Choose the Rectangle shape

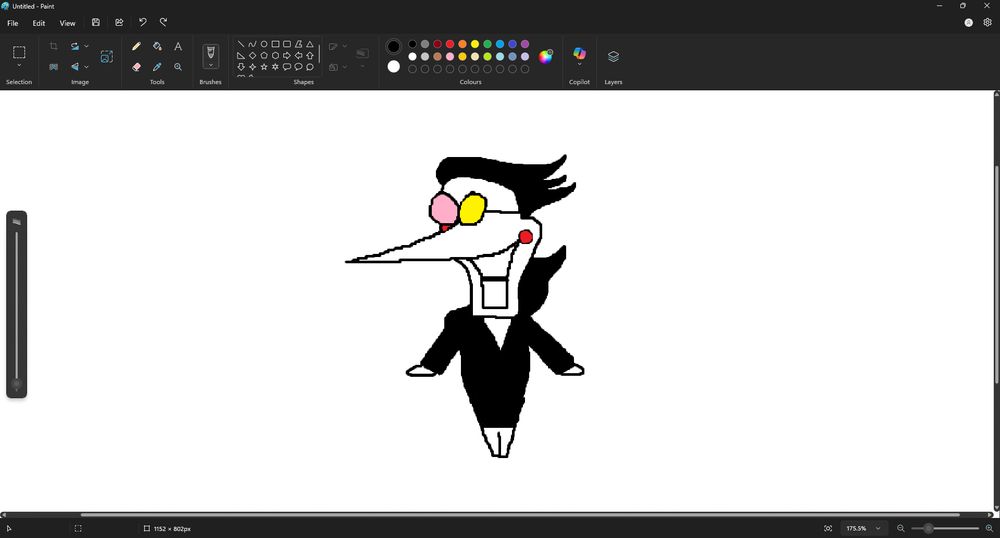[275, 44]
